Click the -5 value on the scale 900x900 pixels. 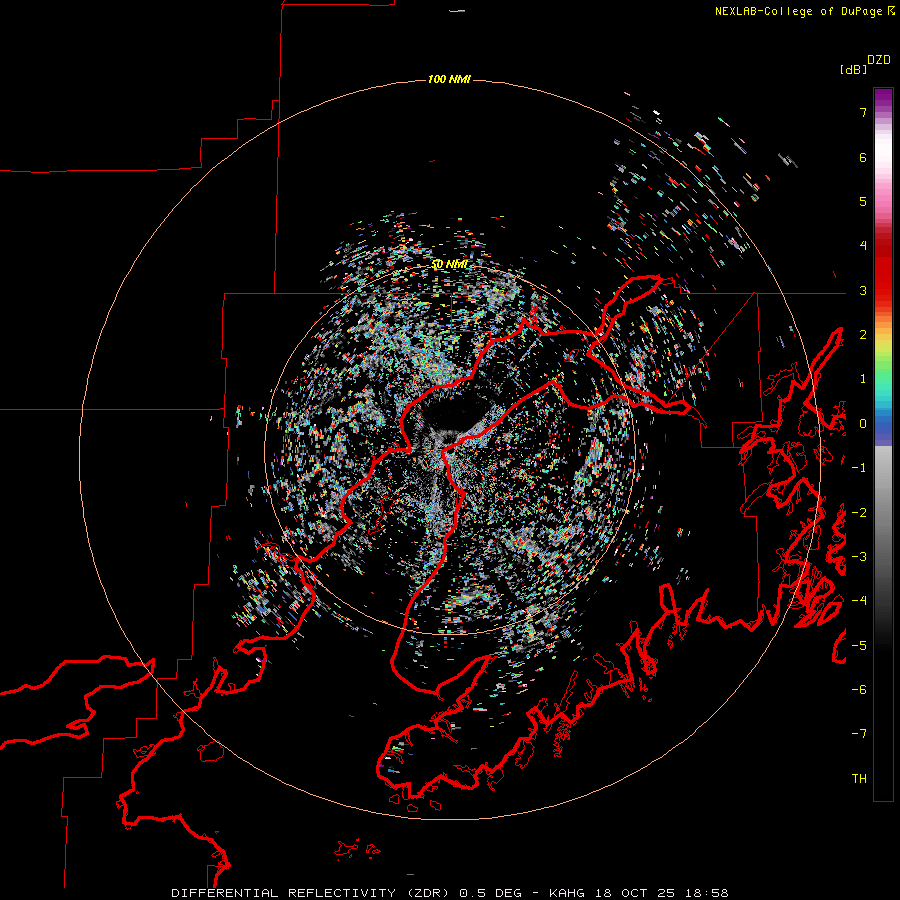859,646
